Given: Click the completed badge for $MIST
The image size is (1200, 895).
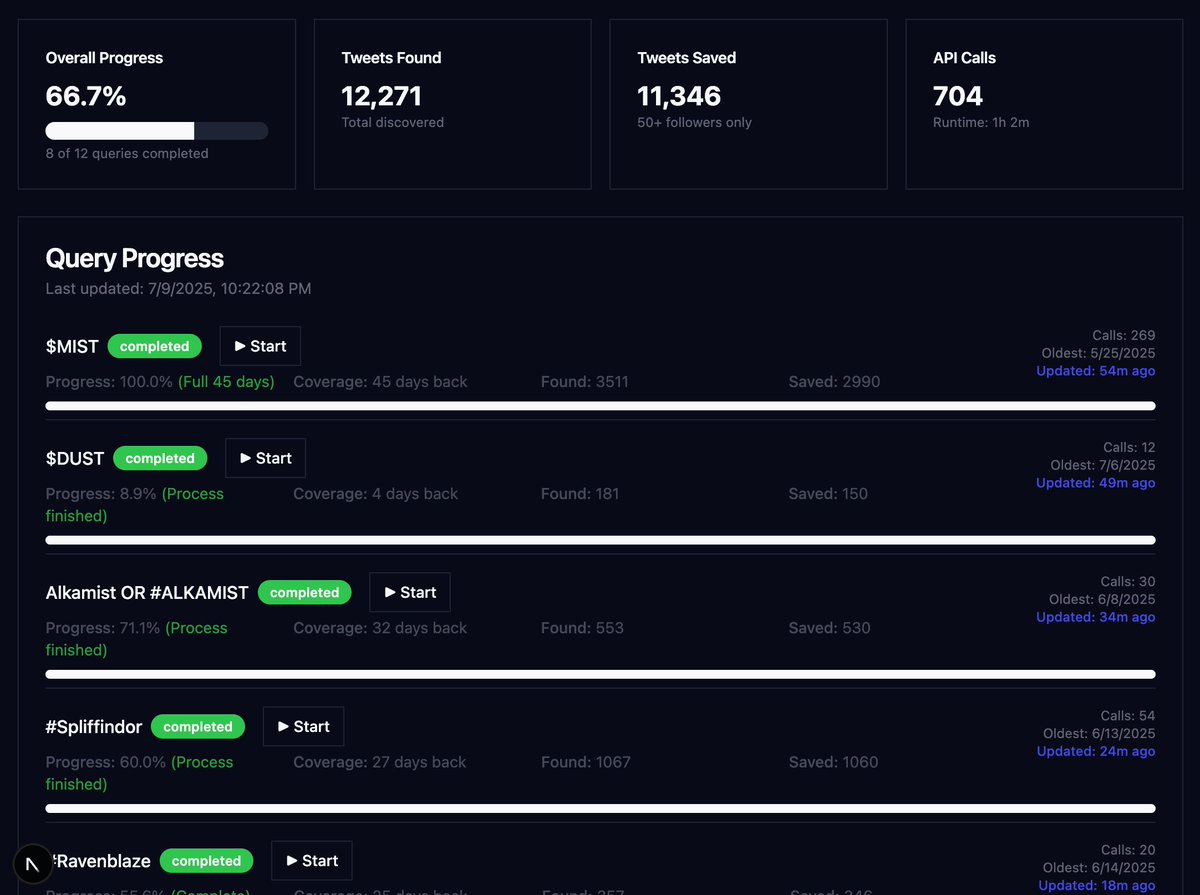Looking at the screenshot, I should [154, 346].
